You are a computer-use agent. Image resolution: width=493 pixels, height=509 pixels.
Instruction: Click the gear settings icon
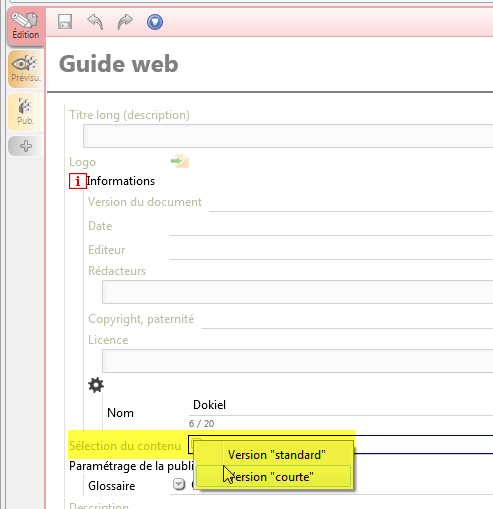click(x=96, y=385)
